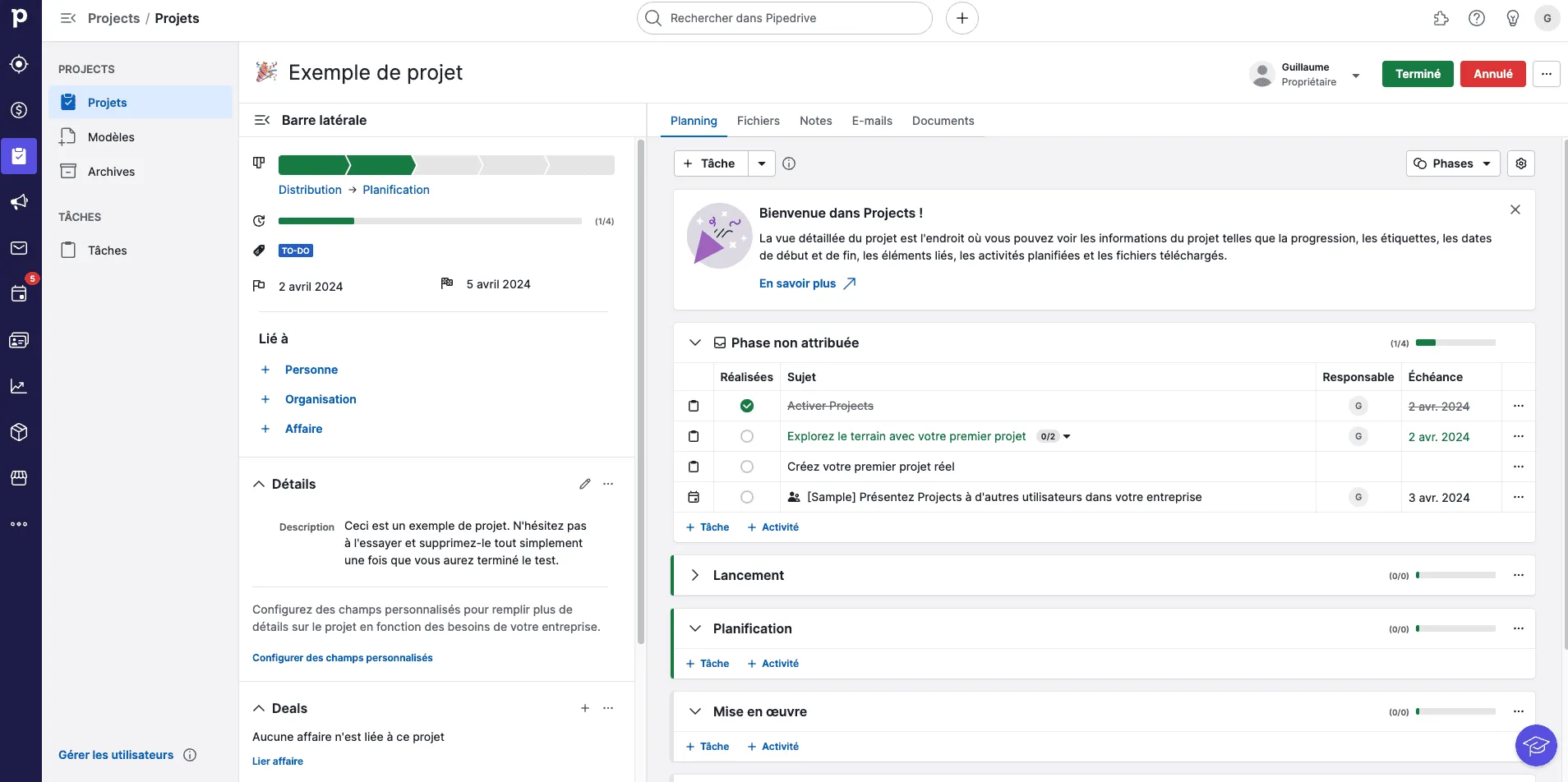Open planning settings gear icon
The width and height of the screenshot is (1568, 782).
tap(1521, 163)
